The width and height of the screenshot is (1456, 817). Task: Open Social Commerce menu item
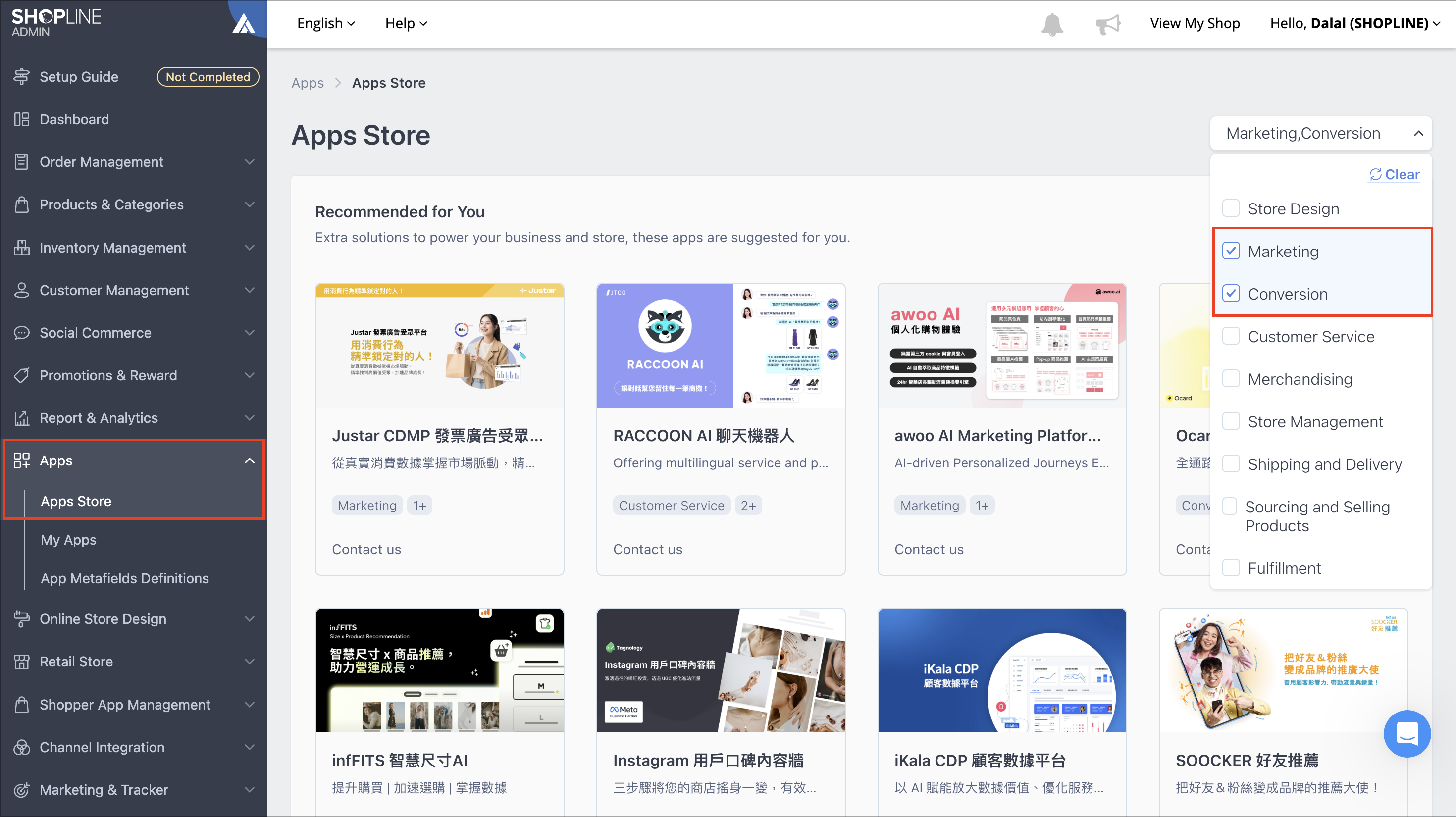(x=96, y=333)
